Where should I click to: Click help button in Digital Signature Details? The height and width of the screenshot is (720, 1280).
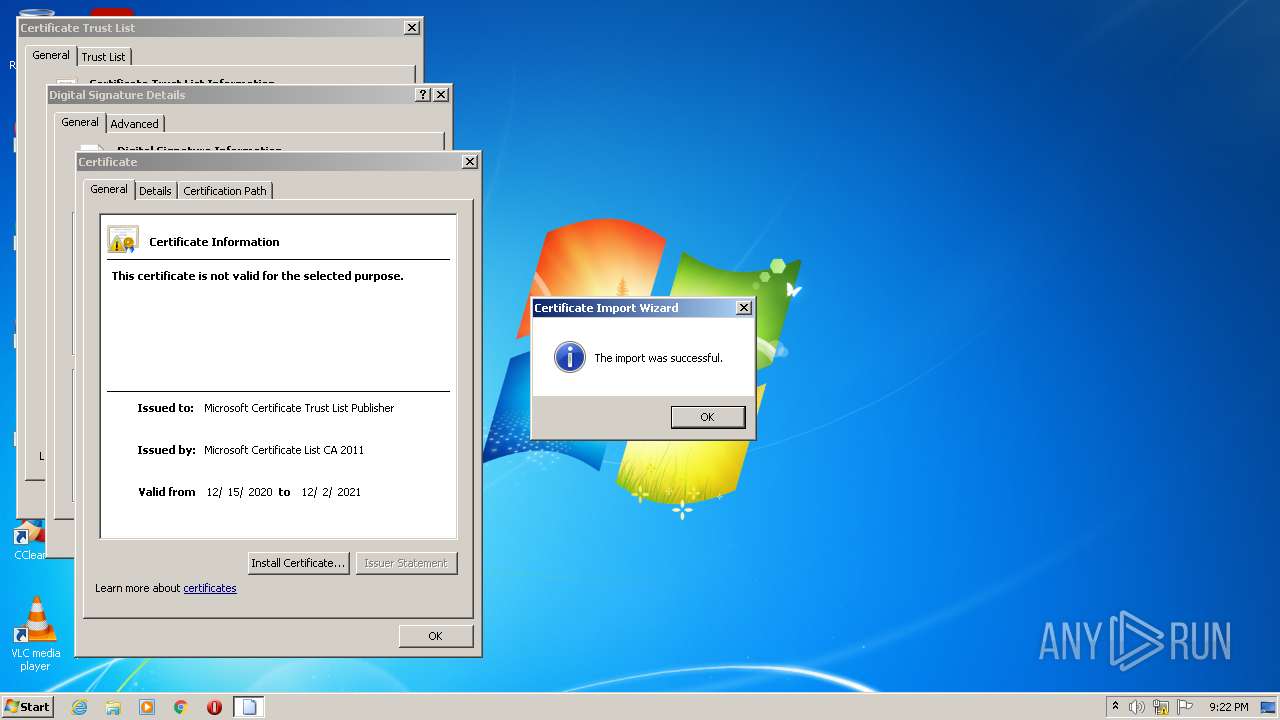click(423, 95)
